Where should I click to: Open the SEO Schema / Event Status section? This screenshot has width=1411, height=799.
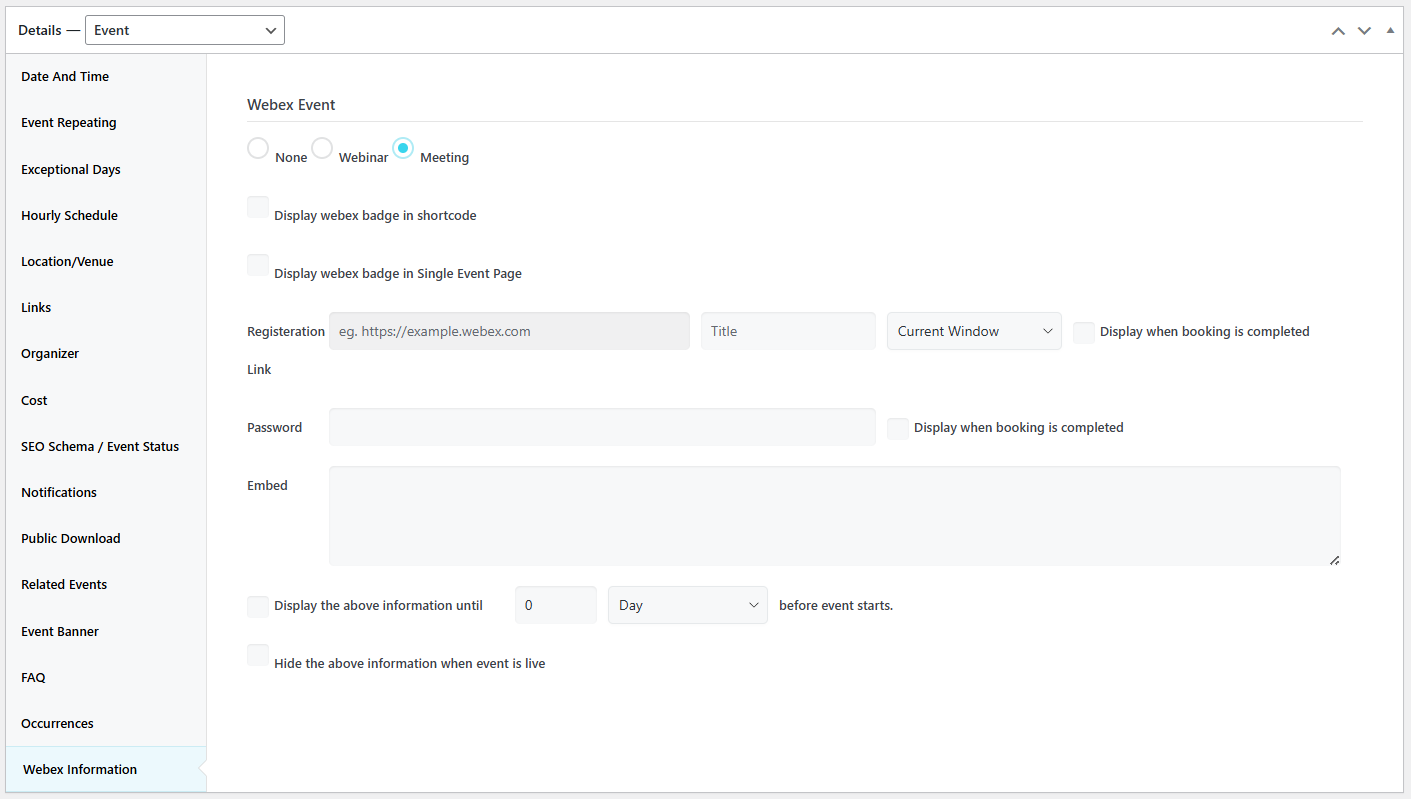coord(99,446)
